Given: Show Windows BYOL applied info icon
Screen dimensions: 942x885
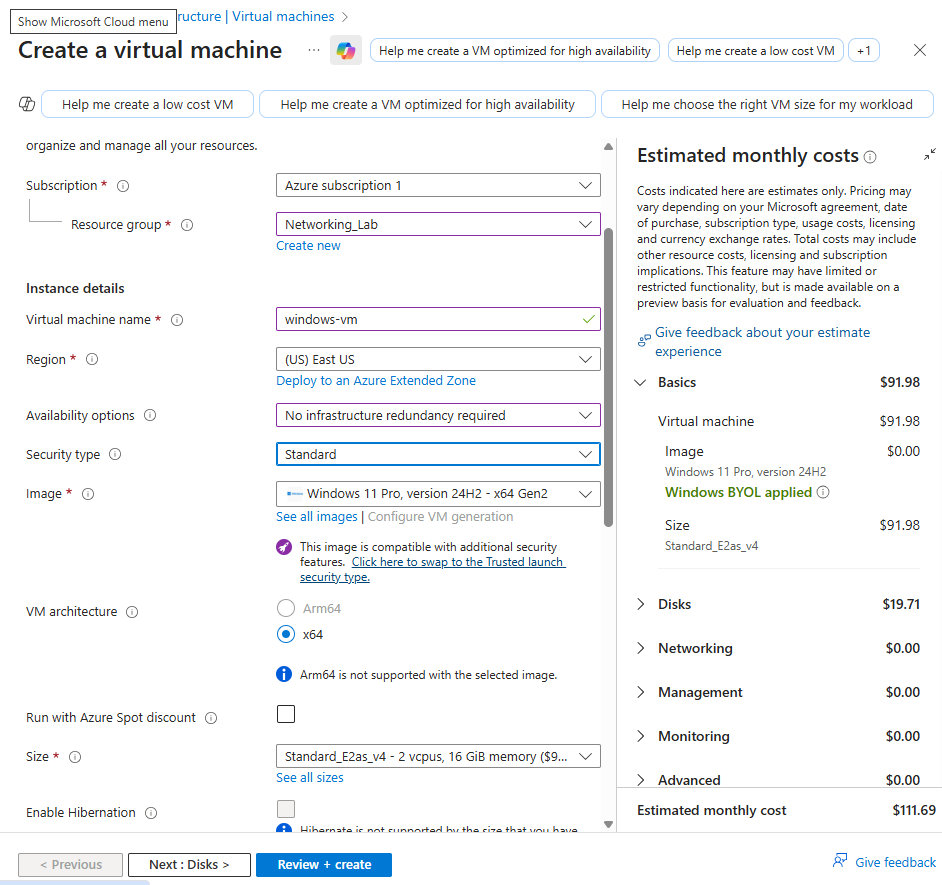Looking at the screenshot, I should pos(823,492).
